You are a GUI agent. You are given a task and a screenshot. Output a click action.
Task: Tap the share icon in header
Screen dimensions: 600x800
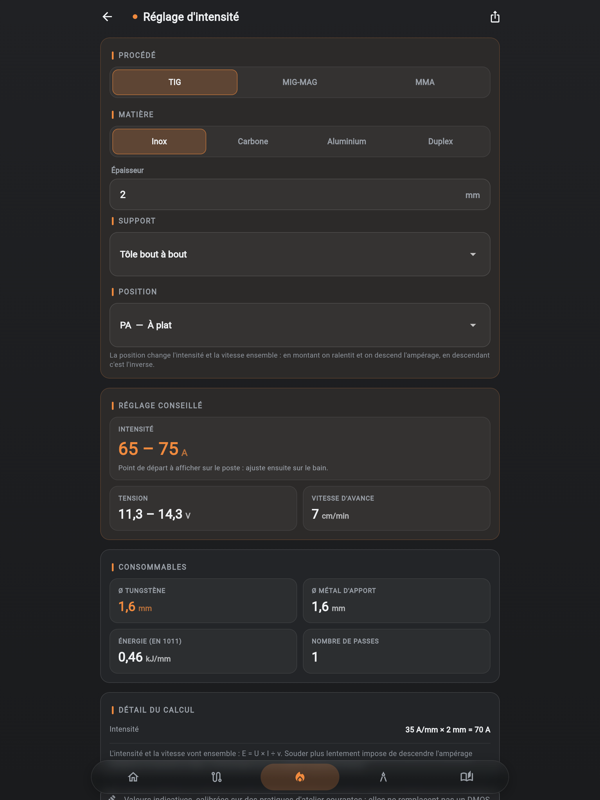tap(494, 17)
